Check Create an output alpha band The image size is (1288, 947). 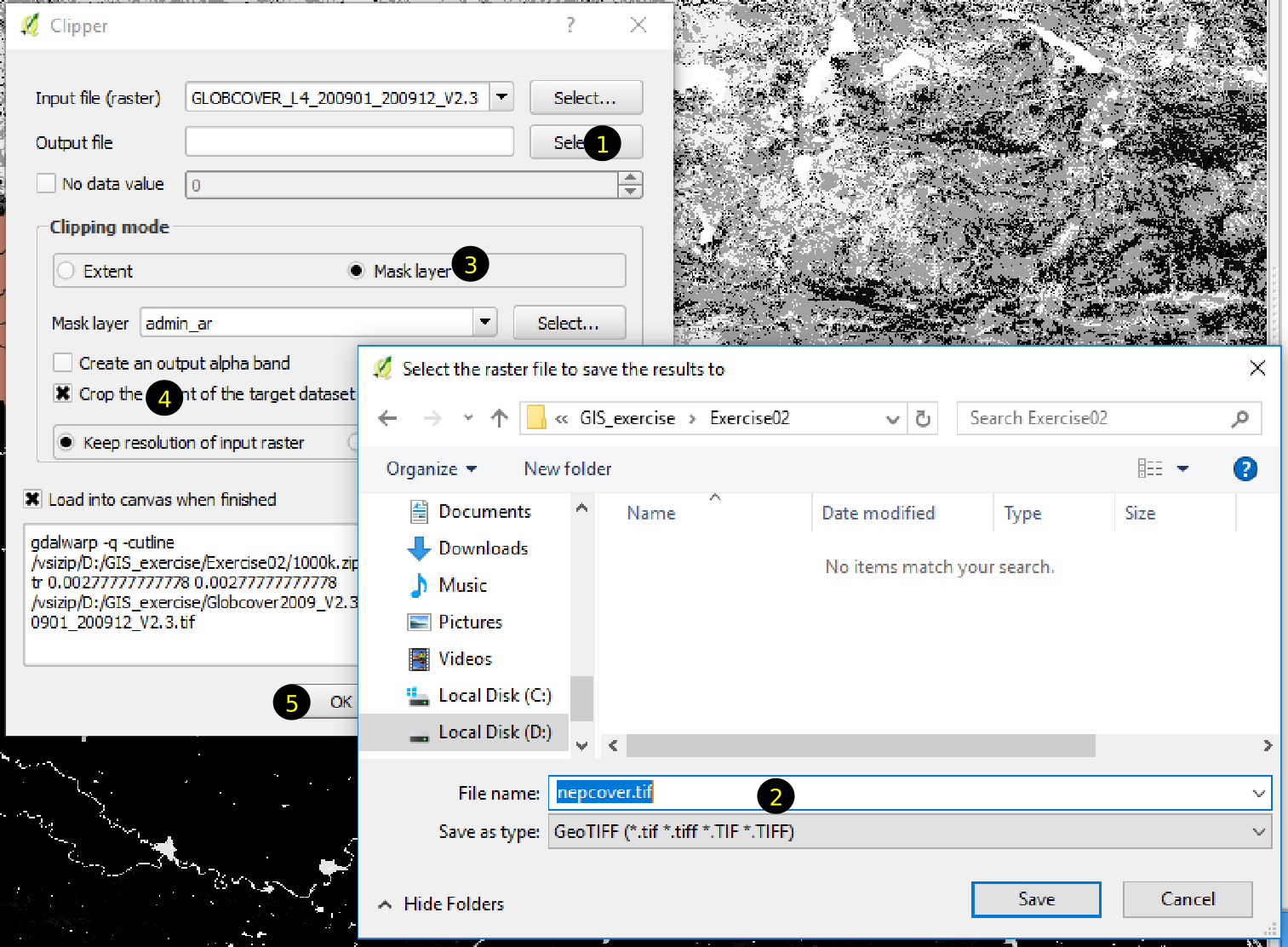(63, 363)
